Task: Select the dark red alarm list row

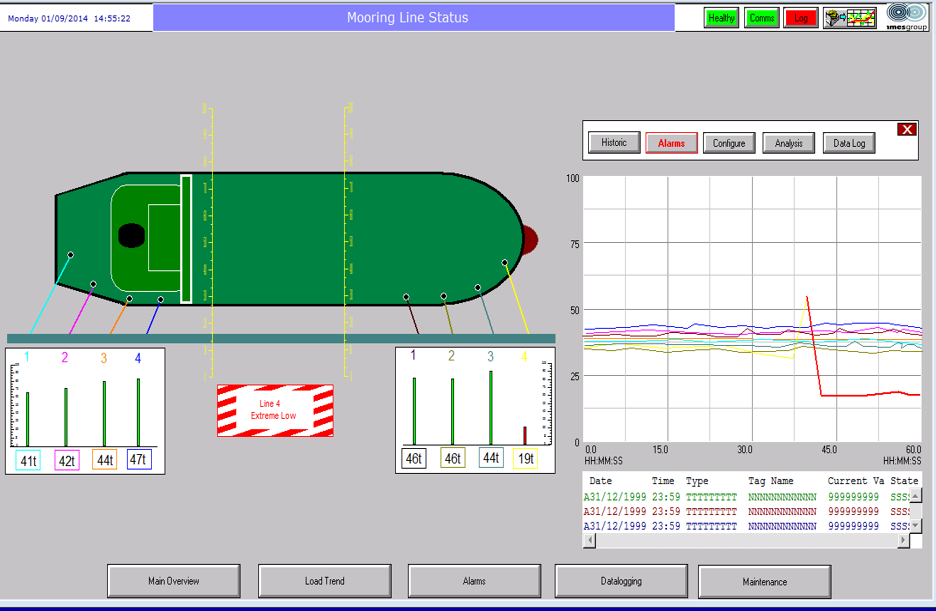Action: 746,511
